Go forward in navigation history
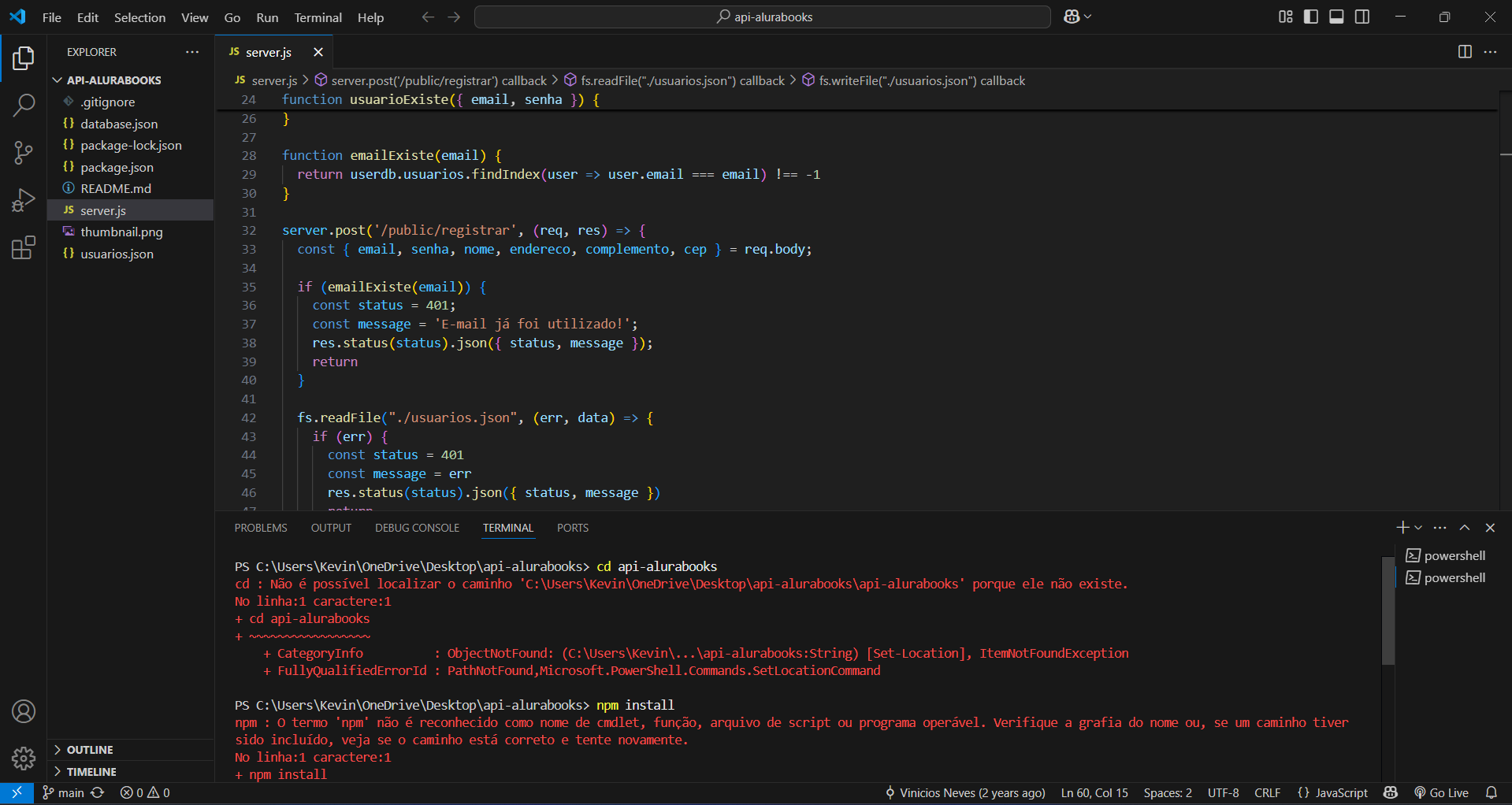 (x=454, y=17)
